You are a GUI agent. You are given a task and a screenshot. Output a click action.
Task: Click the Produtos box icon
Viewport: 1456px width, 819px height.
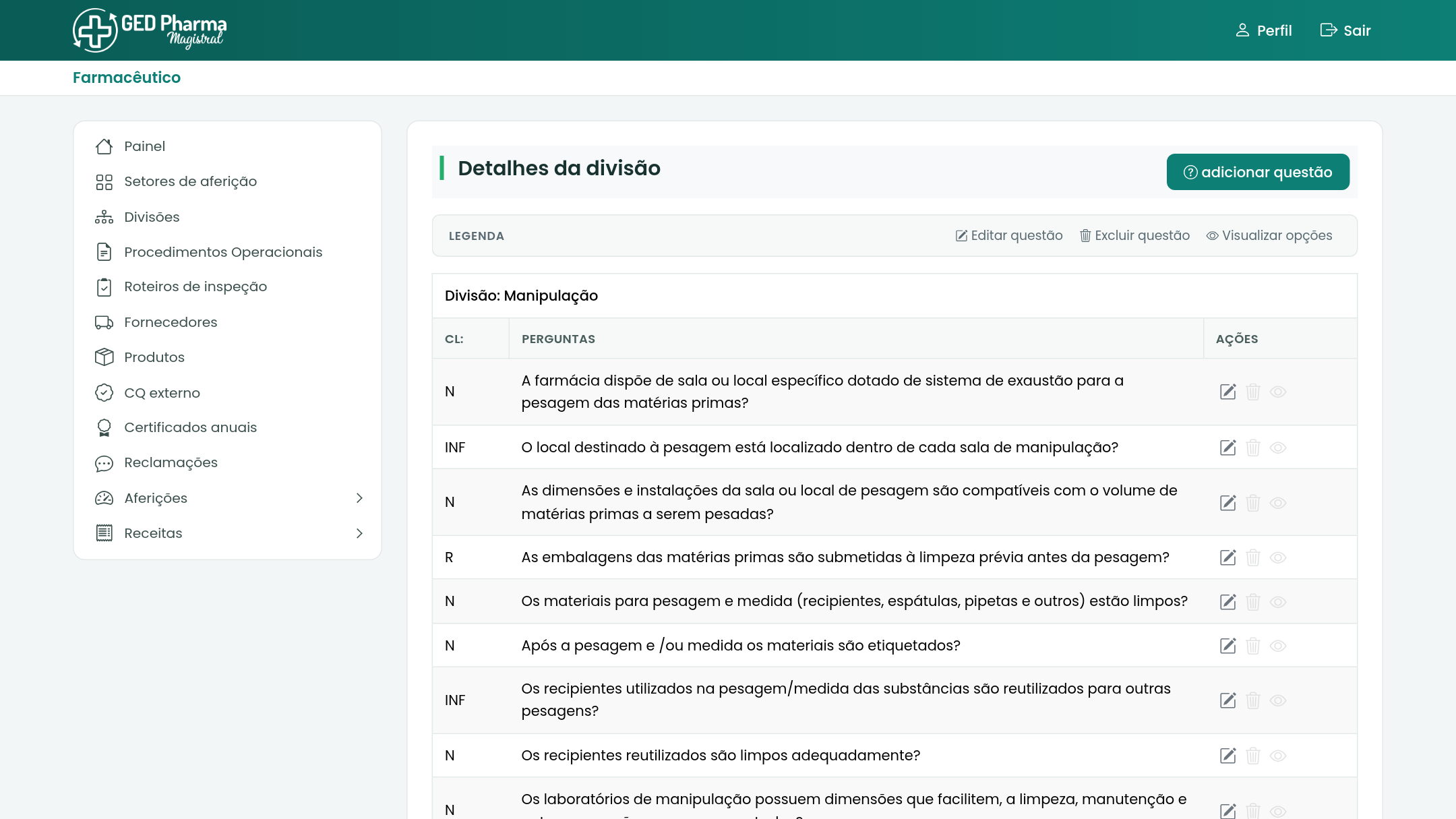coord(104,357)
